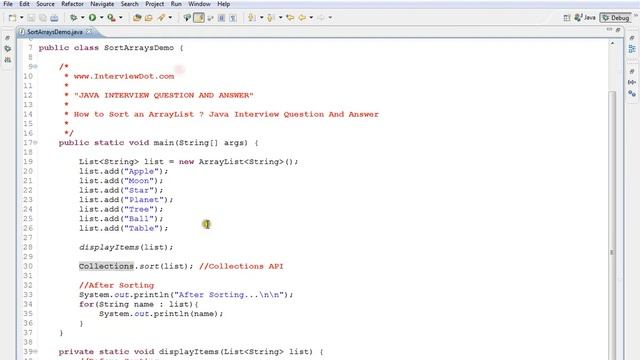Open the Run configurations dropdown arrow
Image resolution: width=640 pixels, height=360 pixels.
point(101,18)
